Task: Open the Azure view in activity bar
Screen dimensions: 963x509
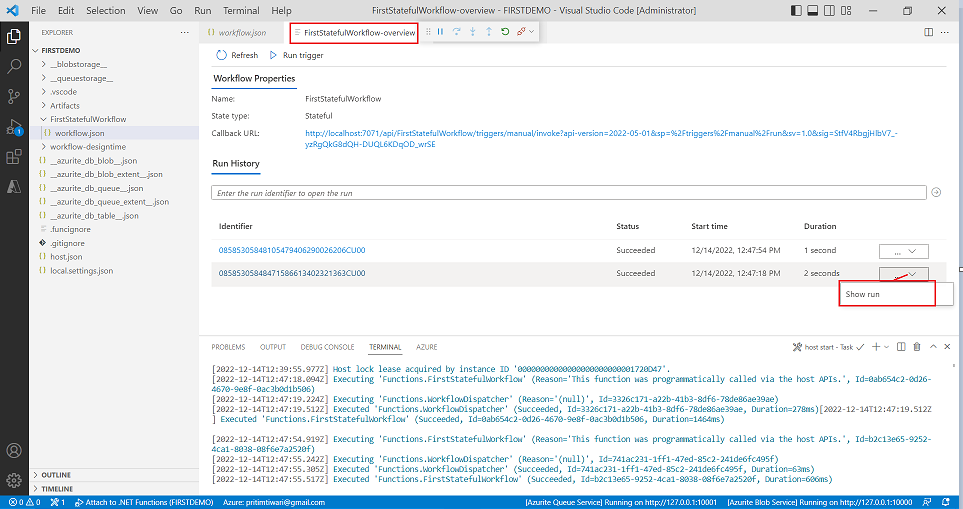Action: pos(14,187)
